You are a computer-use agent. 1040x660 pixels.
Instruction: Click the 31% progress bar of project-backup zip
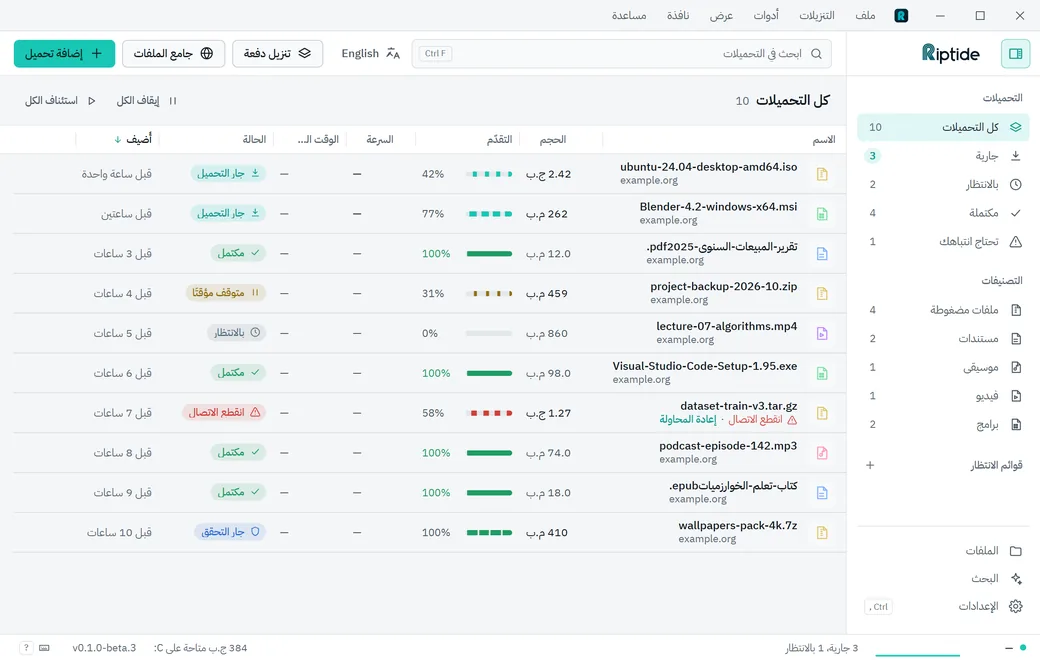pos(489,294)
